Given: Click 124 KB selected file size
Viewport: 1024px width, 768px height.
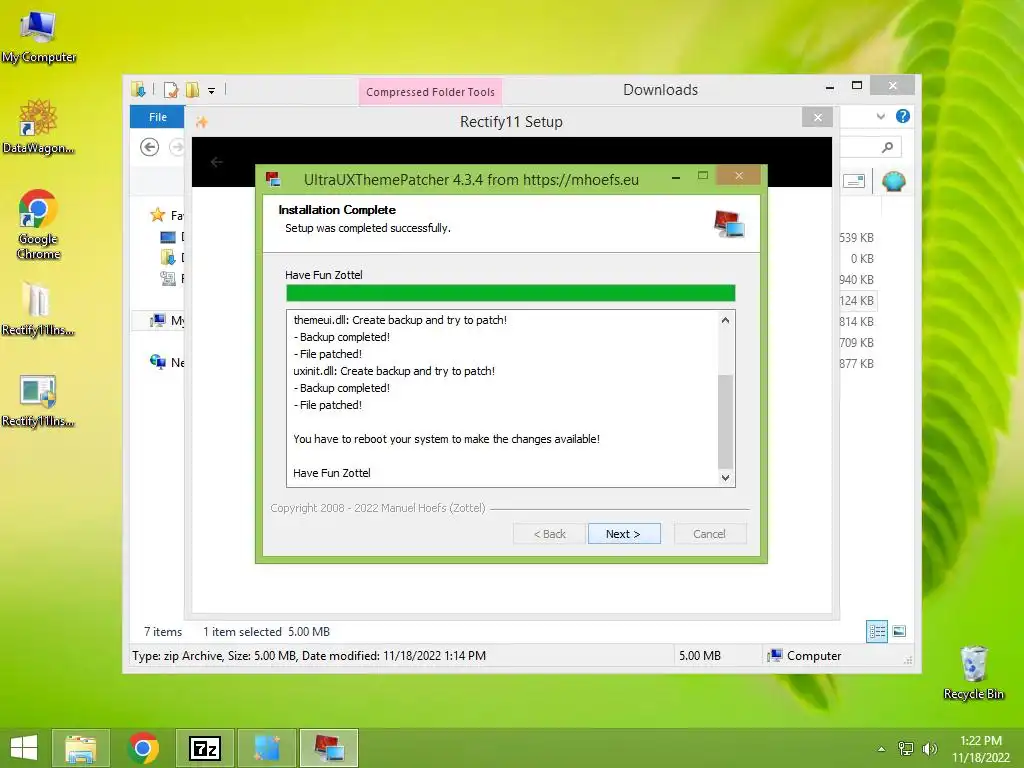Looking at the screenshot, I should 856,300.
